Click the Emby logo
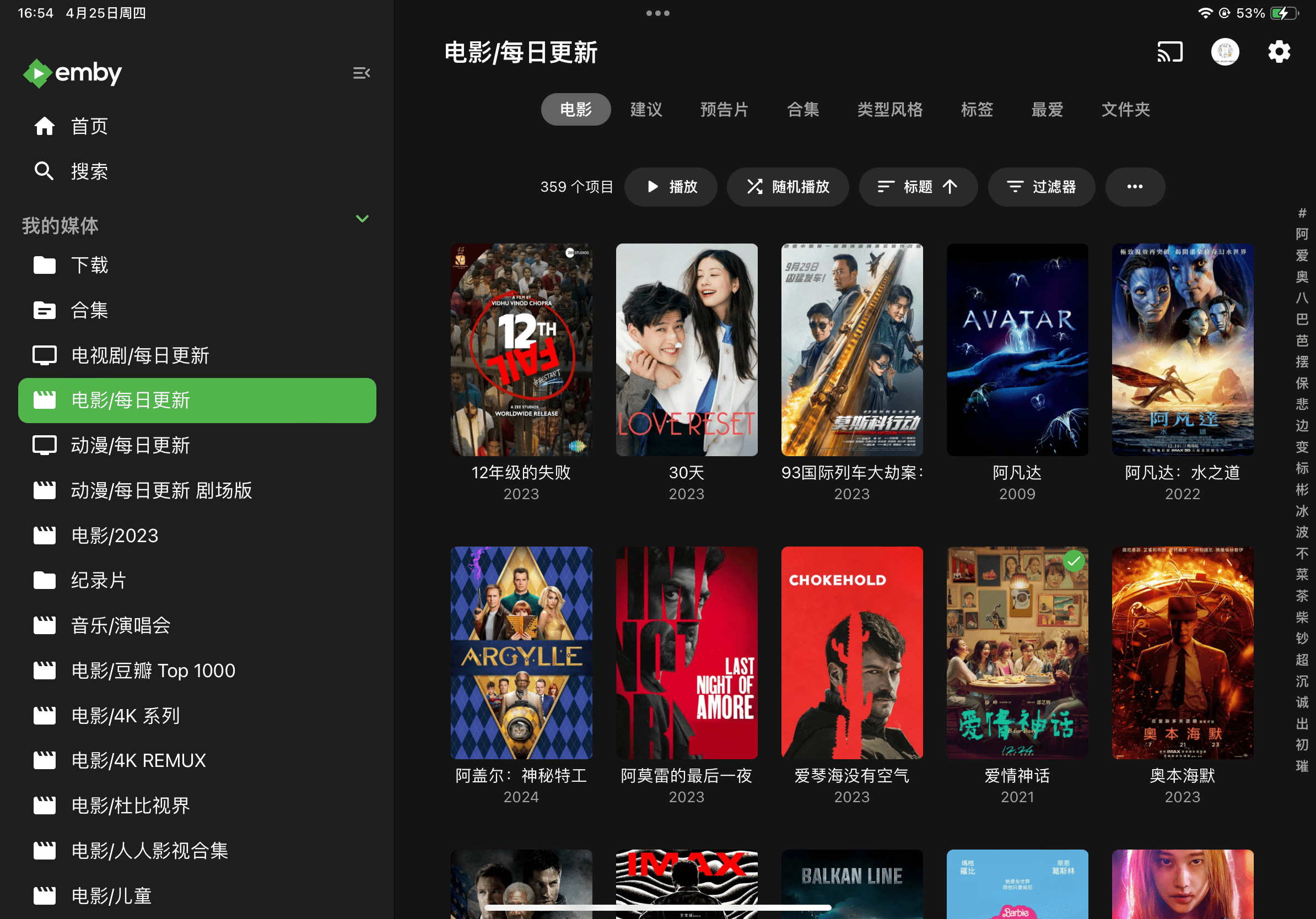This screenshot has width=1316, height=919. coord(72,73)
